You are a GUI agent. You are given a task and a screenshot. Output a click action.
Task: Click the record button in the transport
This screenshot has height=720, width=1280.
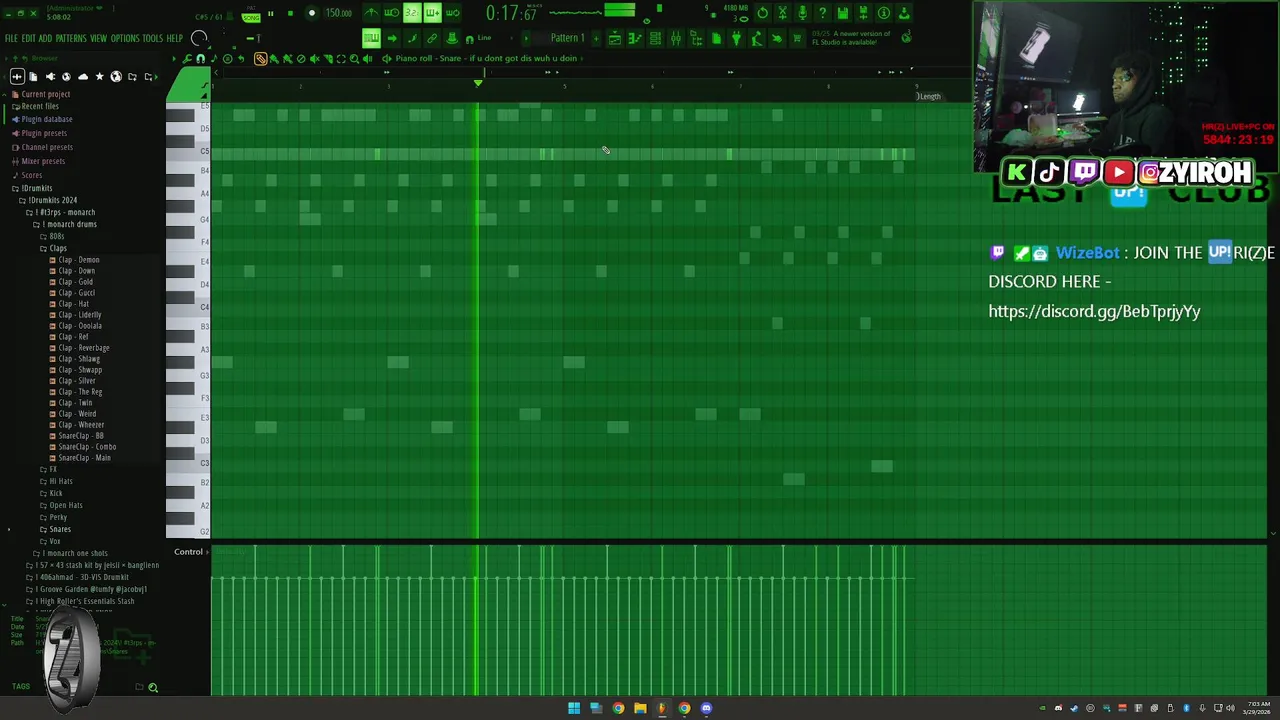312,13
